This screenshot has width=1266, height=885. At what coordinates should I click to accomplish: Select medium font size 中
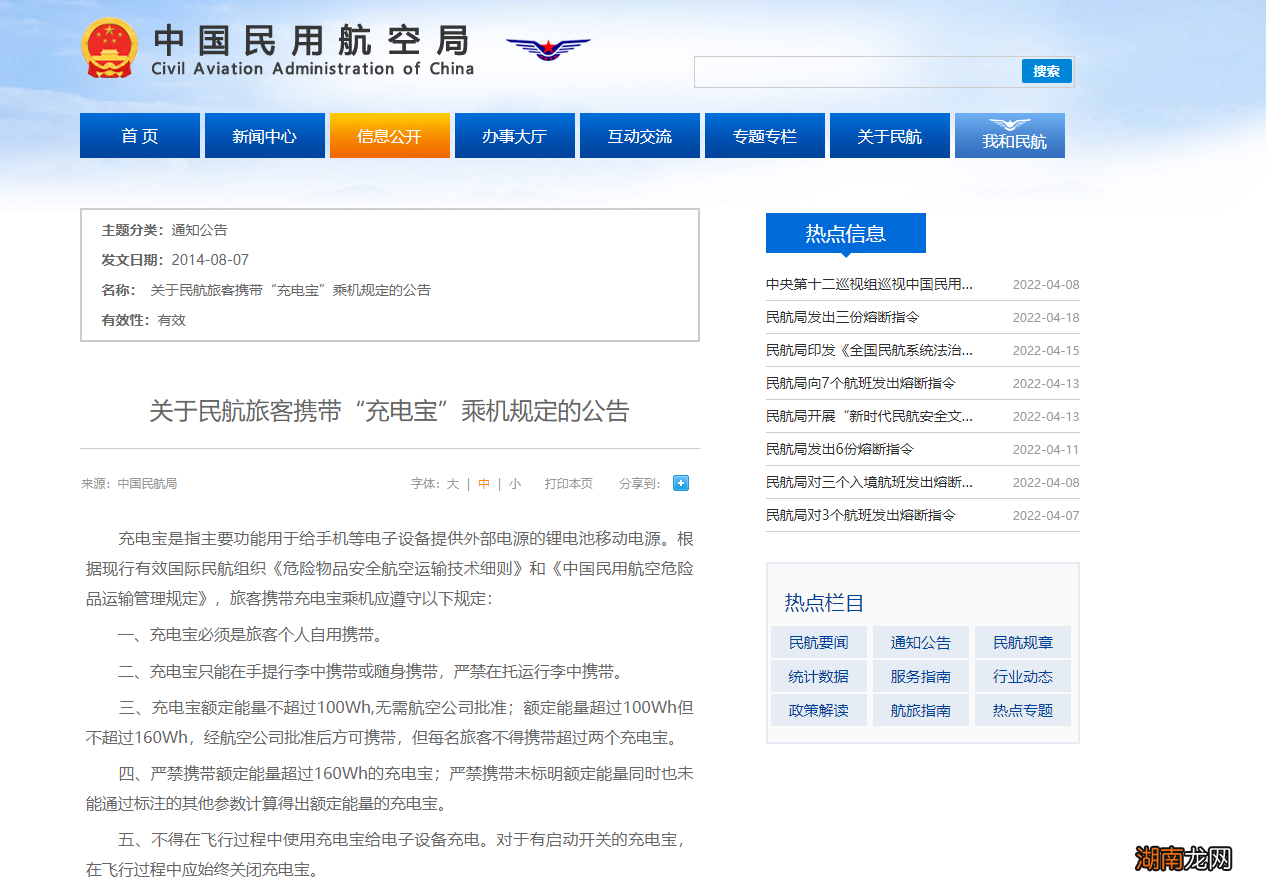coord(483,483)
